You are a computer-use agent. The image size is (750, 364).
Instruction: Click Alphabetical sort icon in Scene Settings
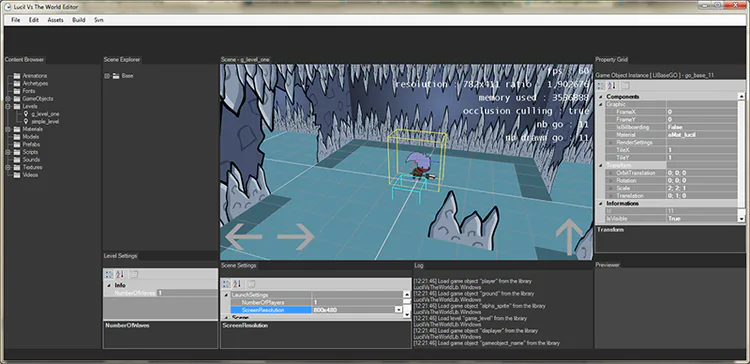237,284
